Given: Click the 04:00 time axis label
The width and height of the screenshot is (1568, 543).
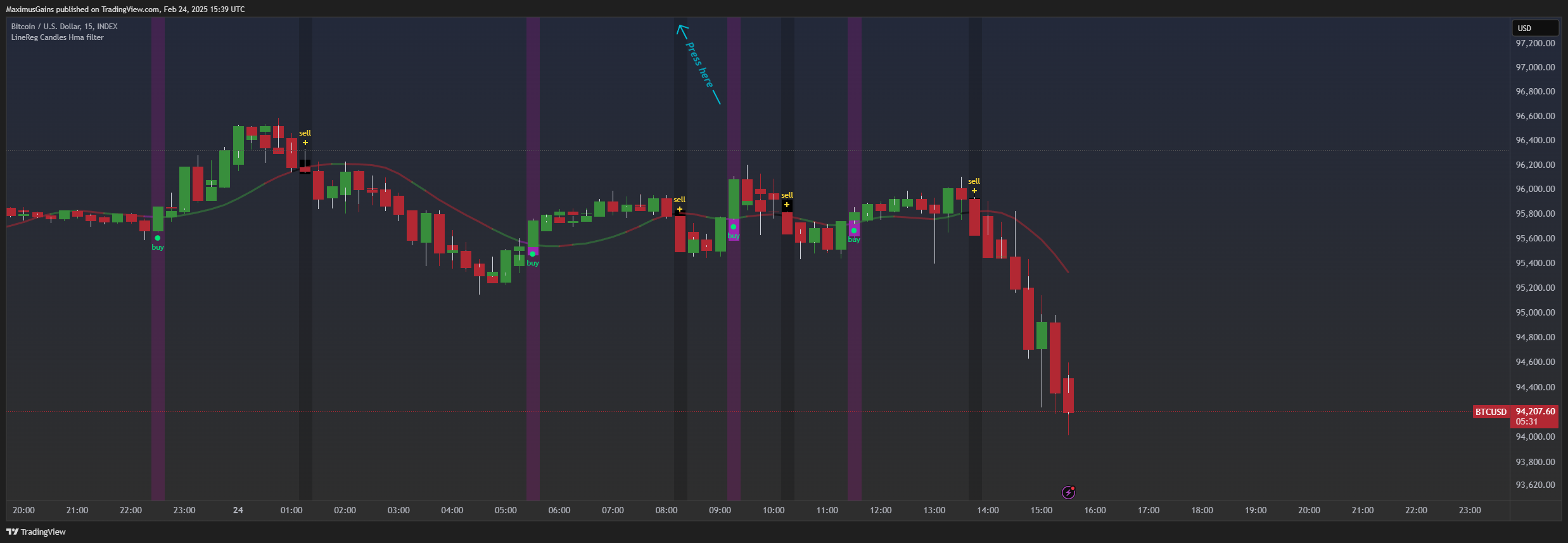Looking at the screenshot, I should click(452, 510).
